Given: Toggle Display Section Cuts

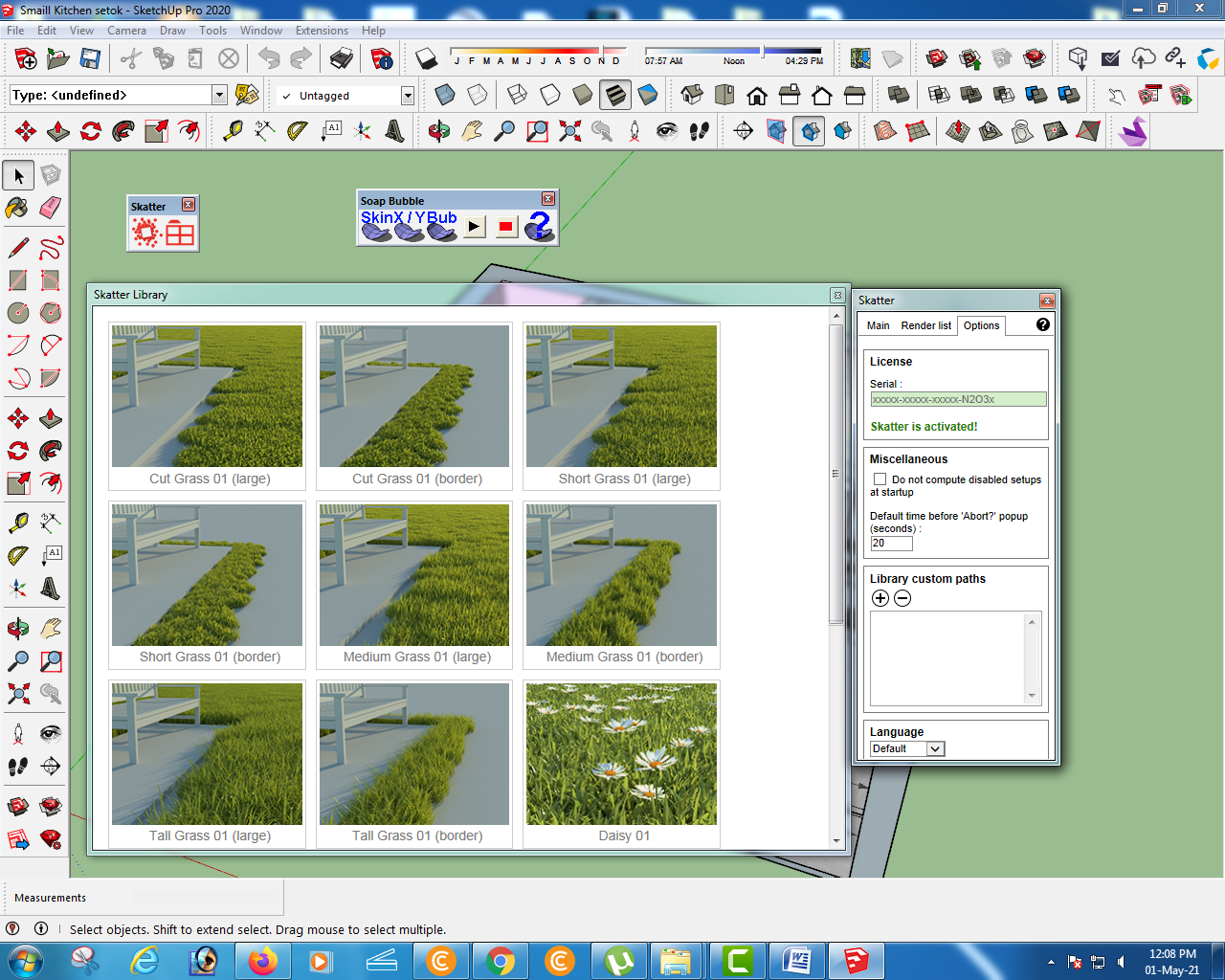Looking at the screenshot, I should pyautogui.click(x=810, y=131).
